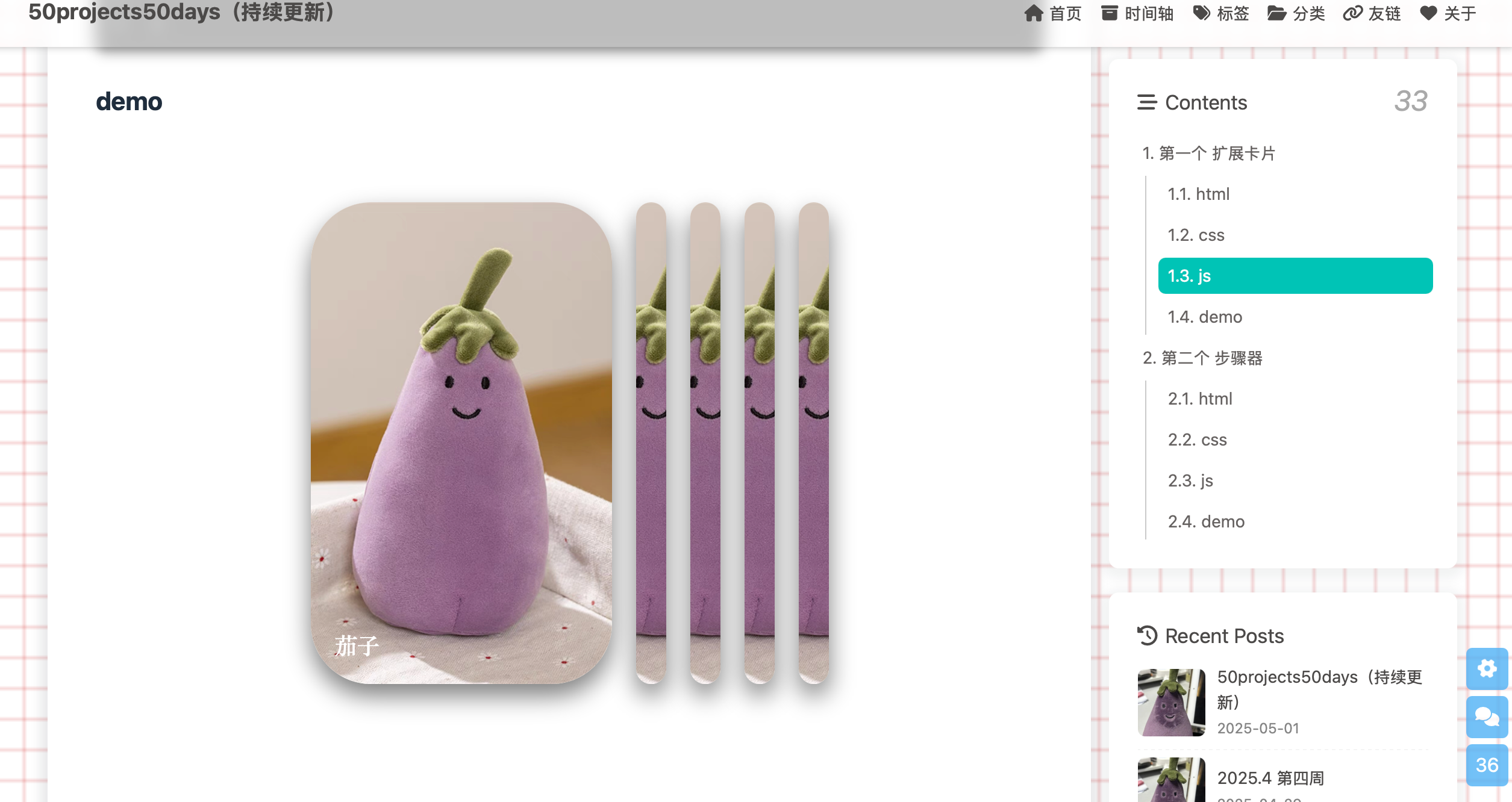Jump to section 2. 第二个 步骤器
Screen dimensions: 1512x802
tap(1202, 358)
